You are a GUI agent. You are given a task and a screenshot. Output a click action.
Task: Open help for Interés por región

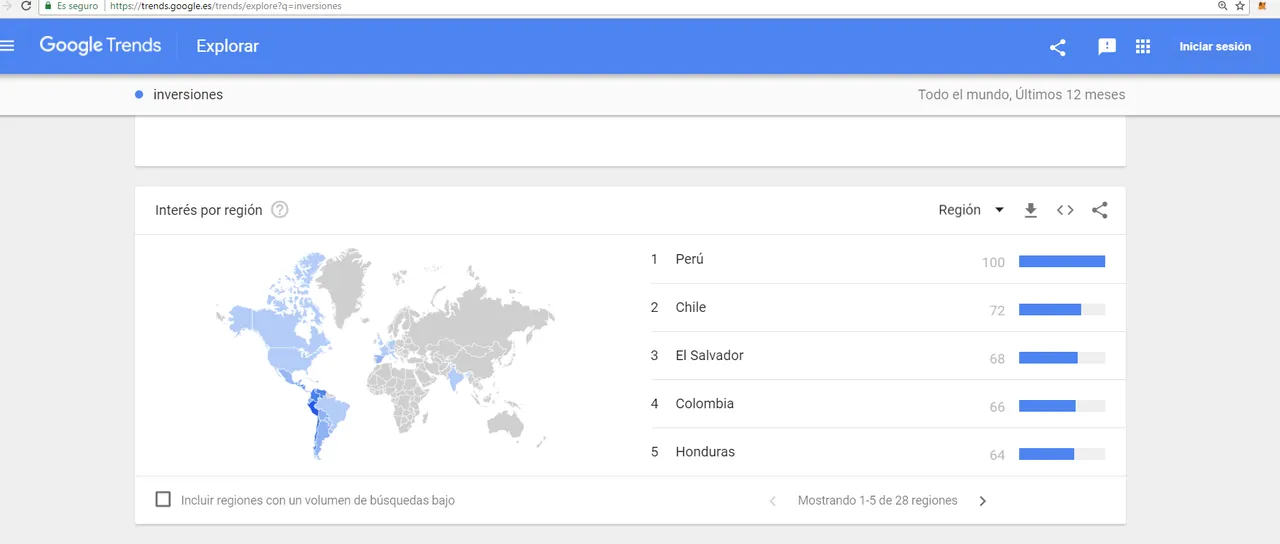pos(280,210)
